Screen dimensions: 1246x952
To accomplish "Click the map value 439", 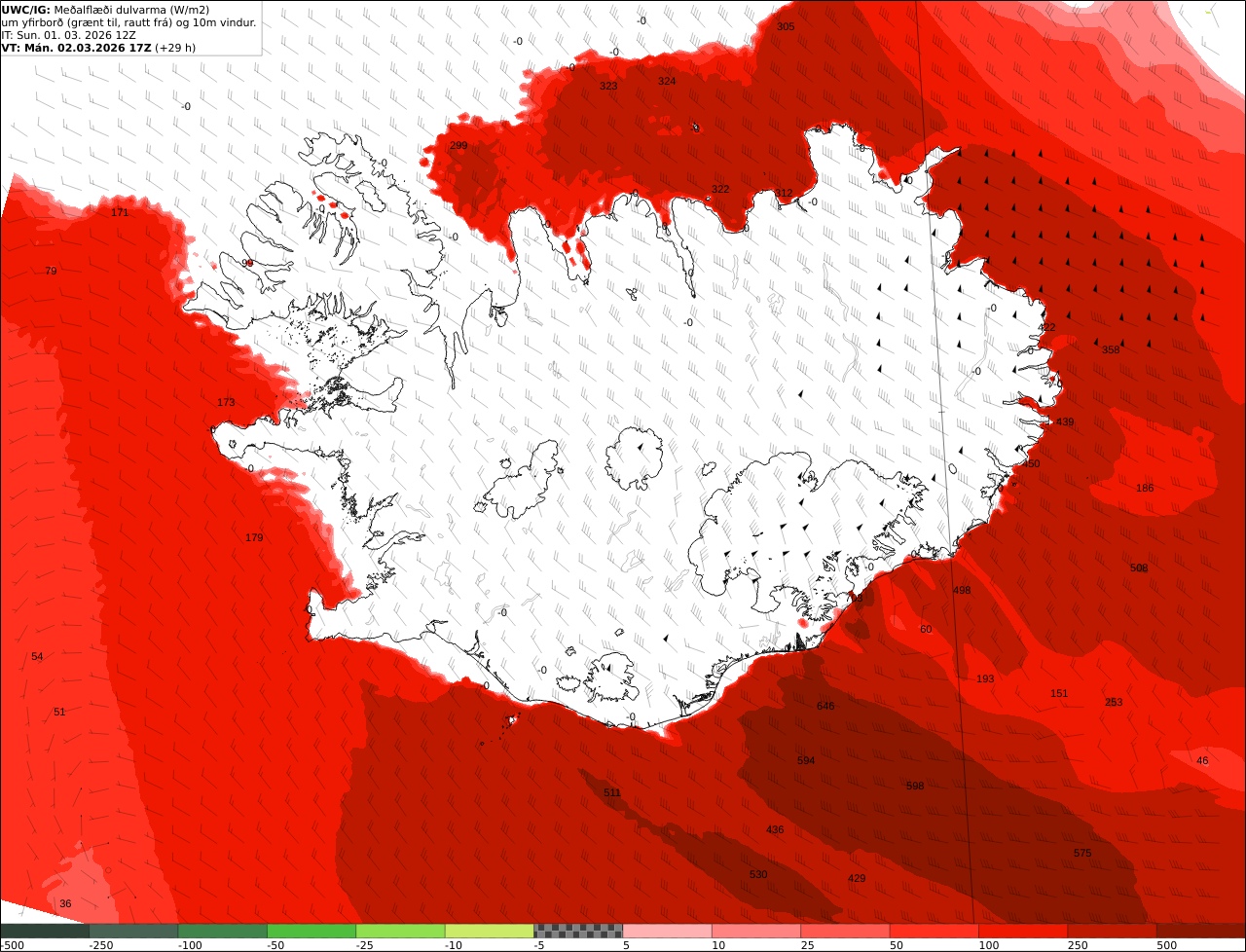I will click(x=1065, y=421).
